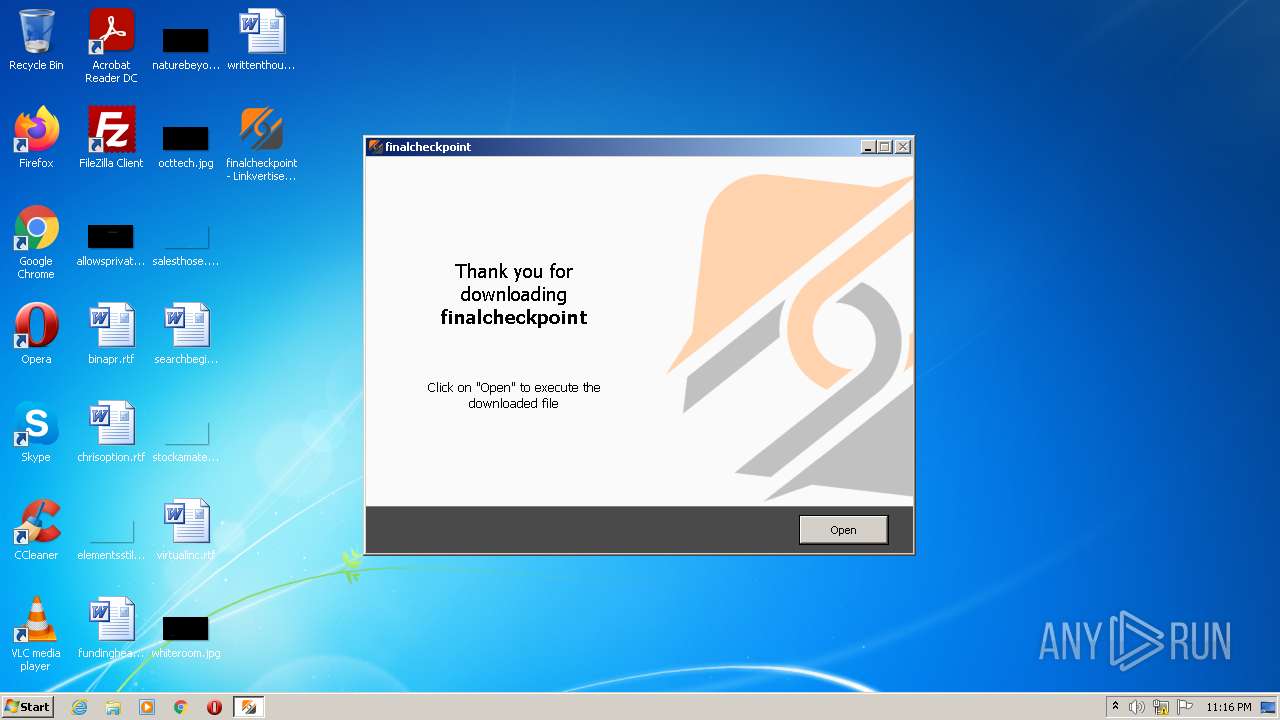Image resolution: width=1280 pixels, height=720 pixels.
Task: Select the Google Chrome desktop shortcut
Action: coord(36,242)
